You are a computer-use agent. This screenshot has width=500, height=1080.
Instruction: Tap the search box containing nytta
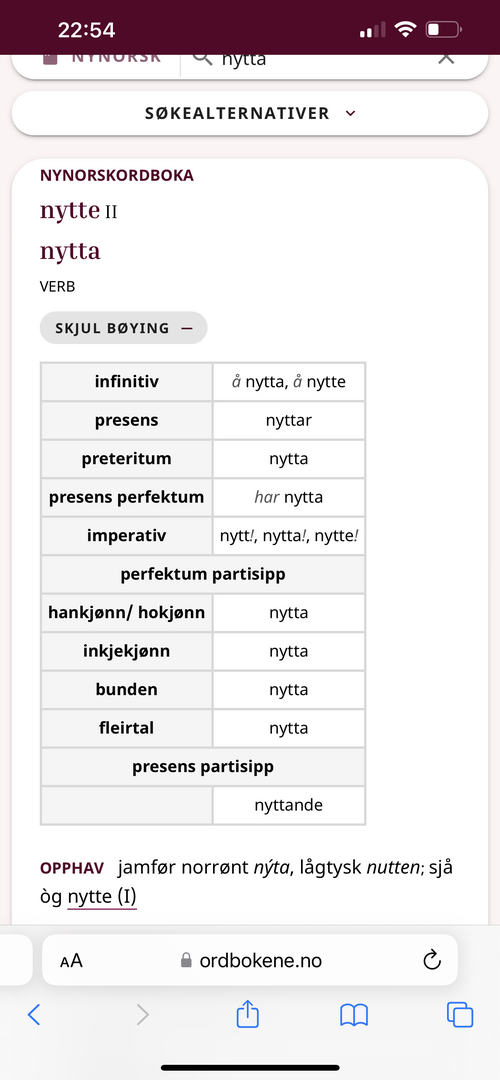tap(324, 61)
